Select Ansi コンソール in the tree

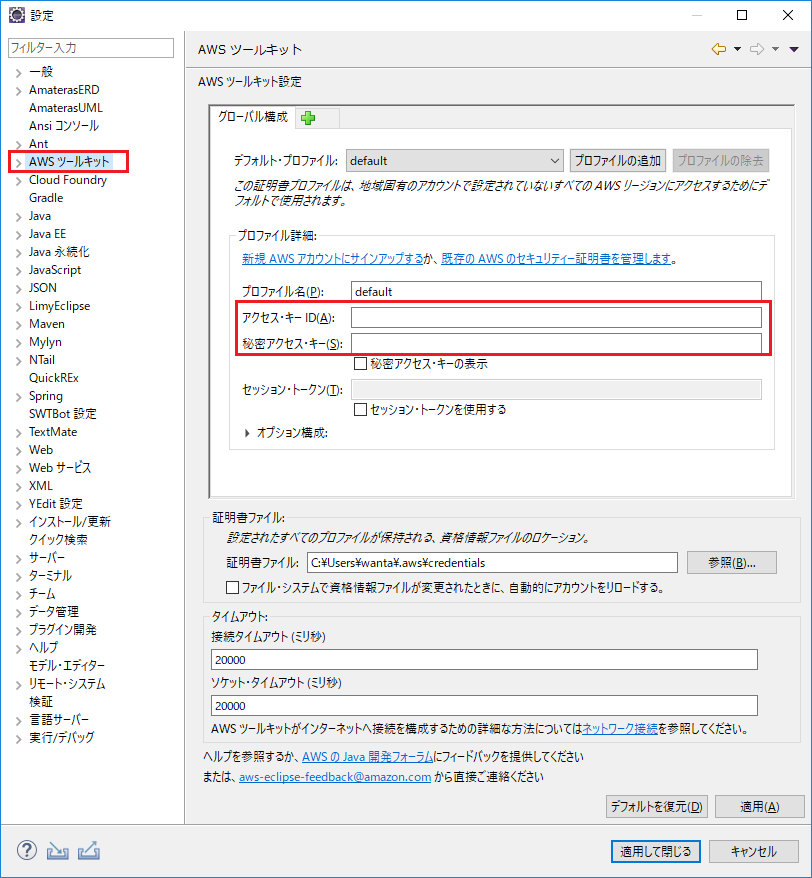click(x=64, y=125)
